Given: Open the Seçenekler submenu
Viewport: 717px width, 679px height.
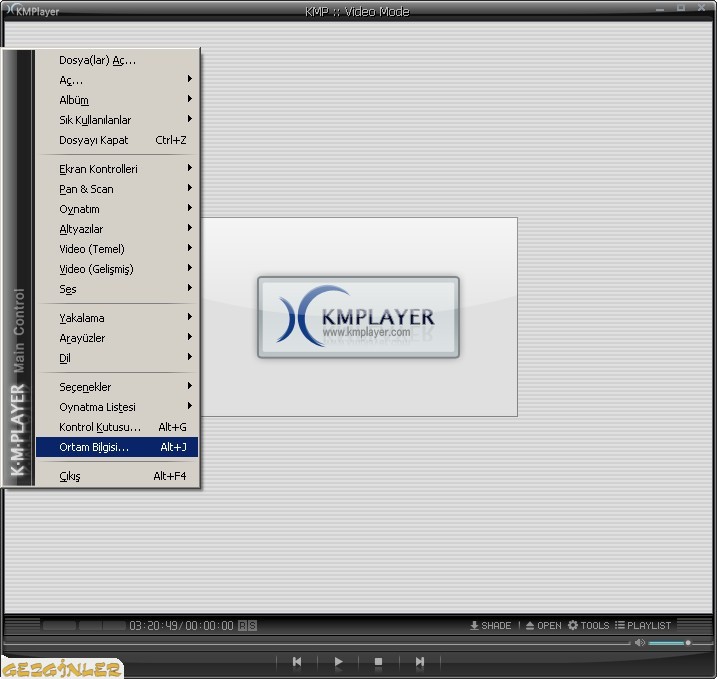Looking at the screenshot, I should [117, 387].
